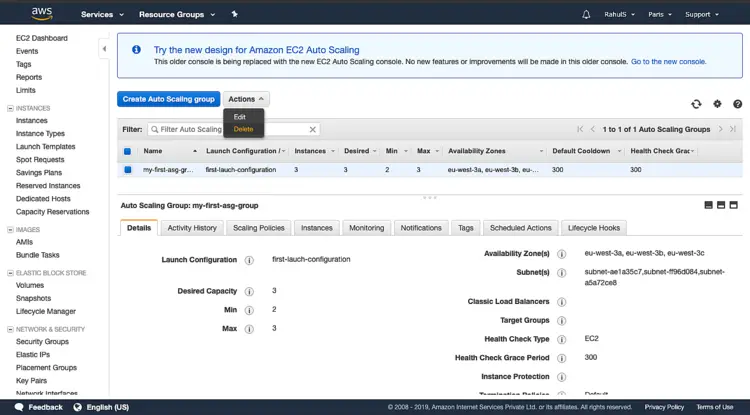750x415 pixels.
Task: Open the notifications bell icon
Action: pos(586,15)
